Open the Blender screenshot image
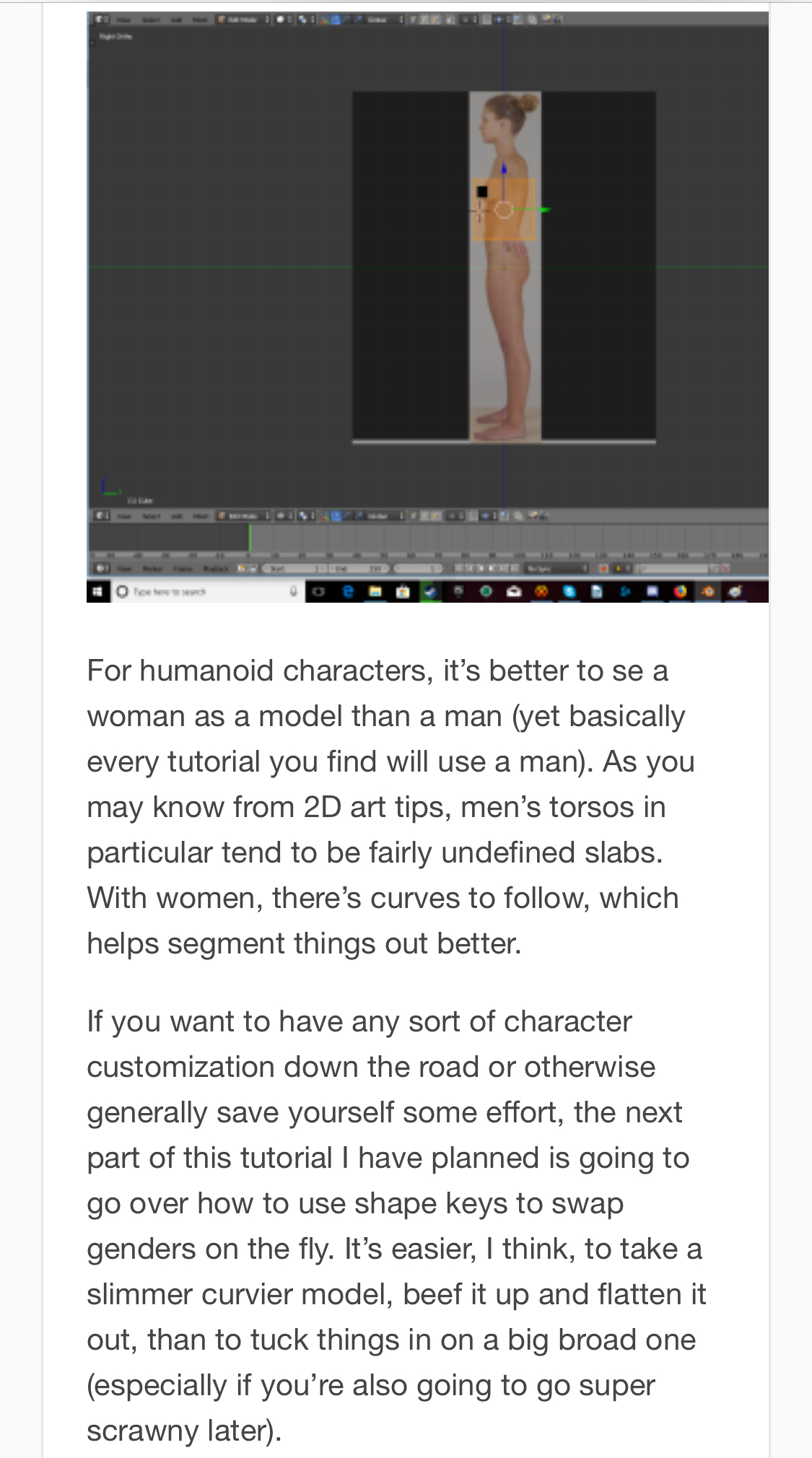Image resolution: width=812 pixels, height=1458 pixels. tap(427, 307)
